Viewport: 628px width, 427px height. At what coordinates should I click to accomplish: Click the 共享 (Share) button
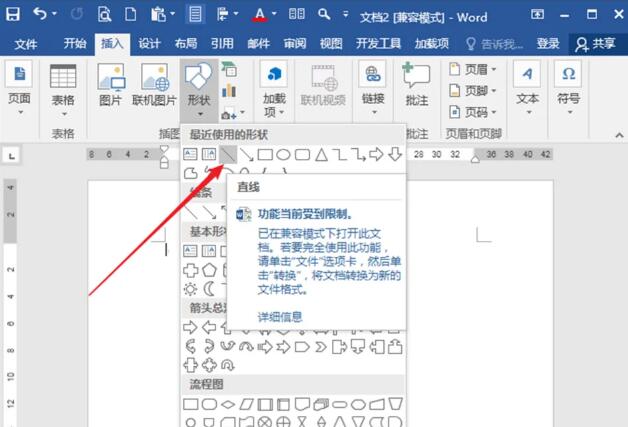click(x=596, y=44)
